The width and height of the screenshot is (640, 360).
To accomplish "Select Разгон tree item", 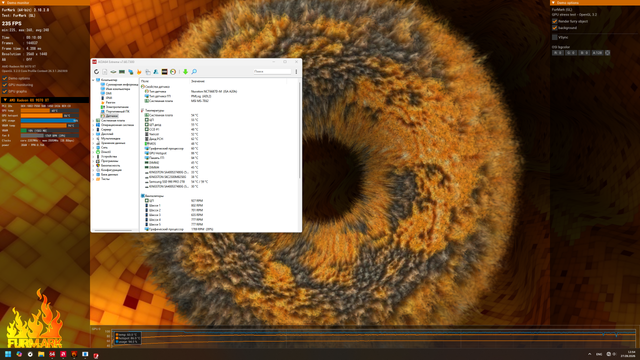I will [x=108, y=102].
